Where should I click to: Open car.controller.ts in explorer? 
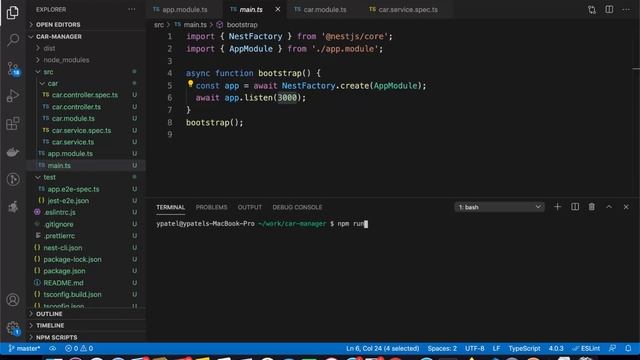click(x=86, y=107)
